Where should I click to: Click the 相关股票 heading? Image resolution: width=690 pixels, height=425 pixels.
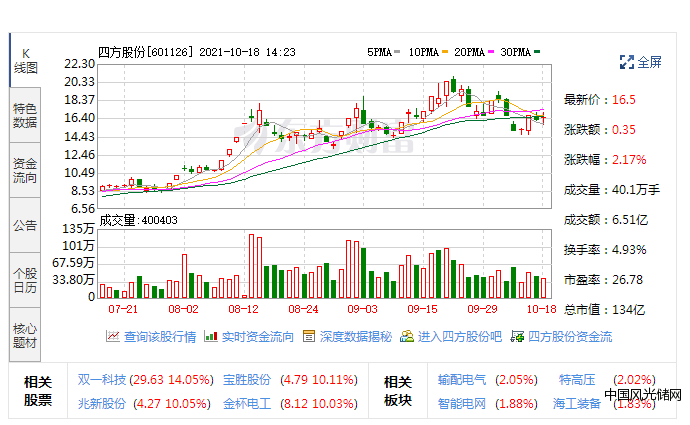[38, 391]
